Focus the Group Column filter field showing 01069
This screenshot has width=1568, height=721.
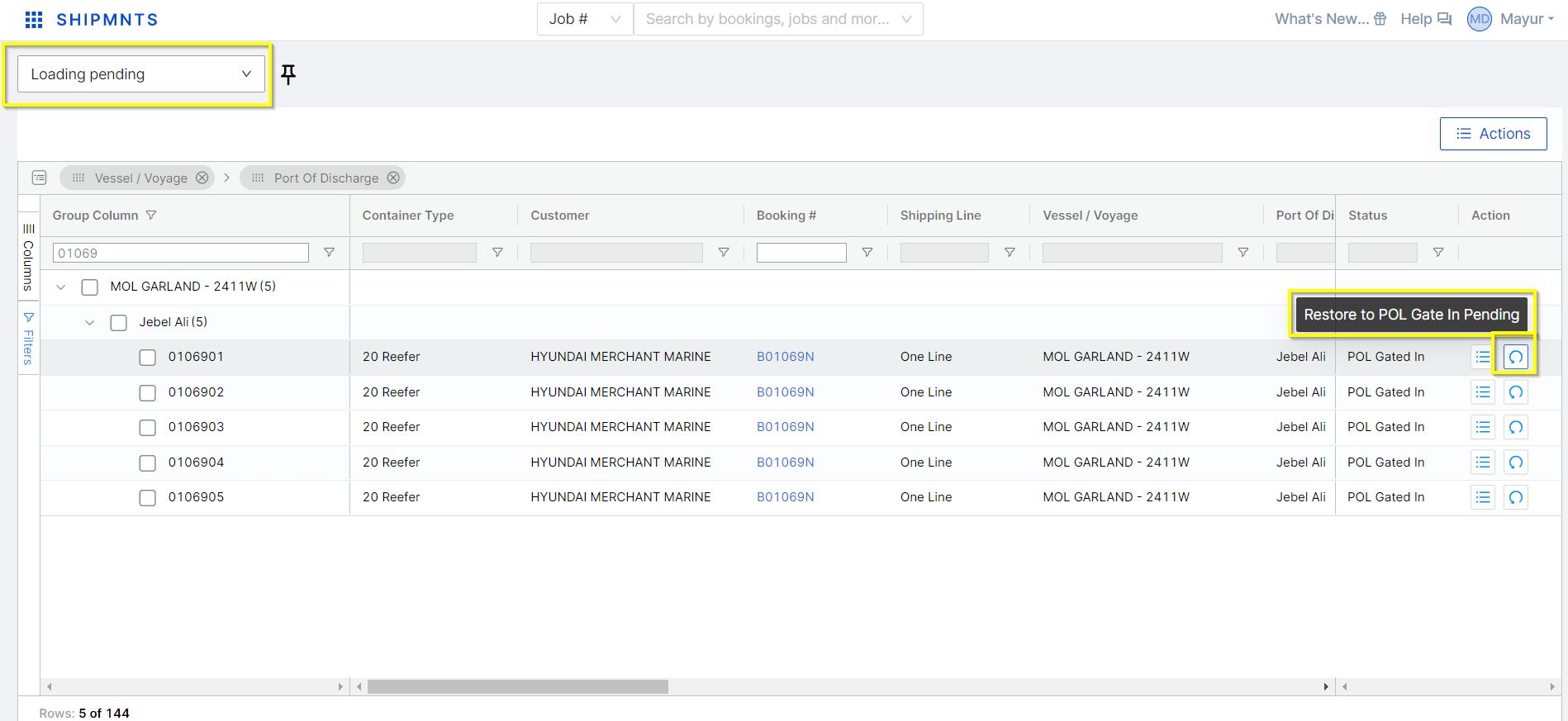click(x=181, y=253)
